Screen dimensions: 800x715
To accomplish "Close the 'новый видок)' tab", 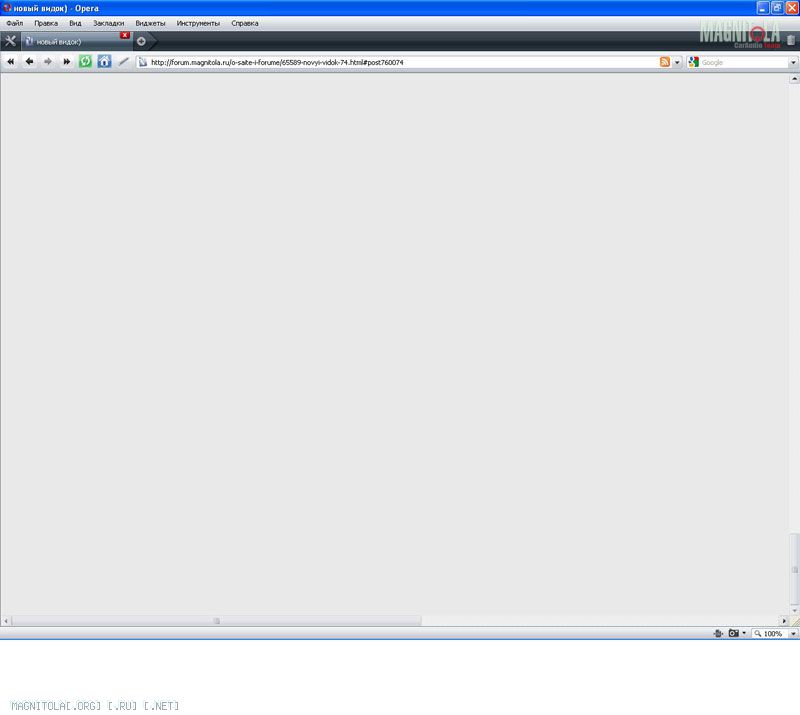I will tap(125, 35).
